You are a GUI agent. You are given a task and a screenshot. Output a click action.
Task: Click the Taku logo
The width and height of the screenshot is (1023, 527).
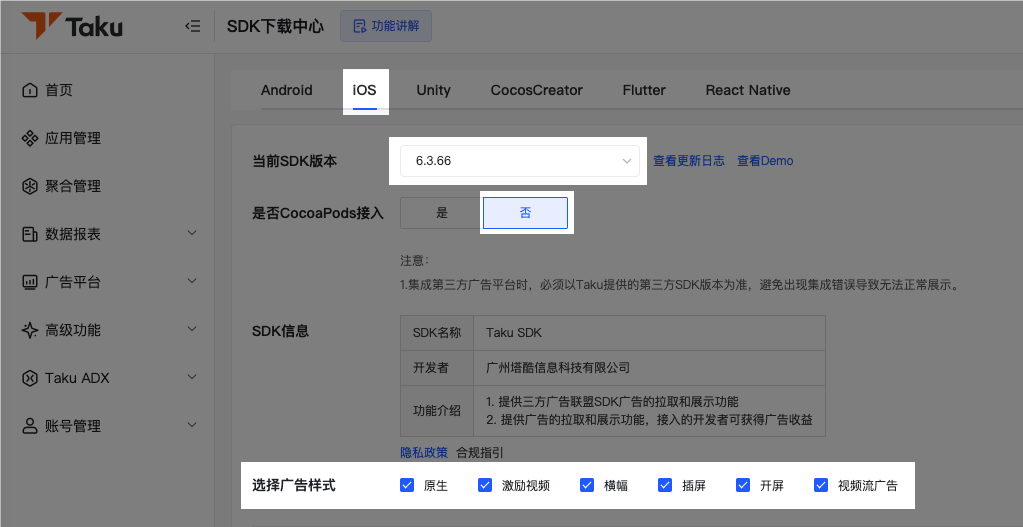pos(72,26)
